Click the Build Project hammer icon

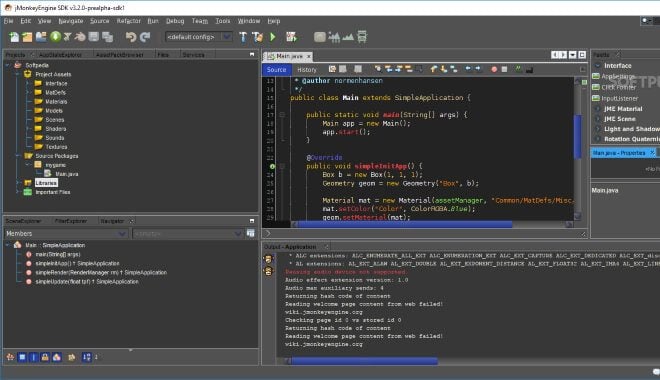243,37
